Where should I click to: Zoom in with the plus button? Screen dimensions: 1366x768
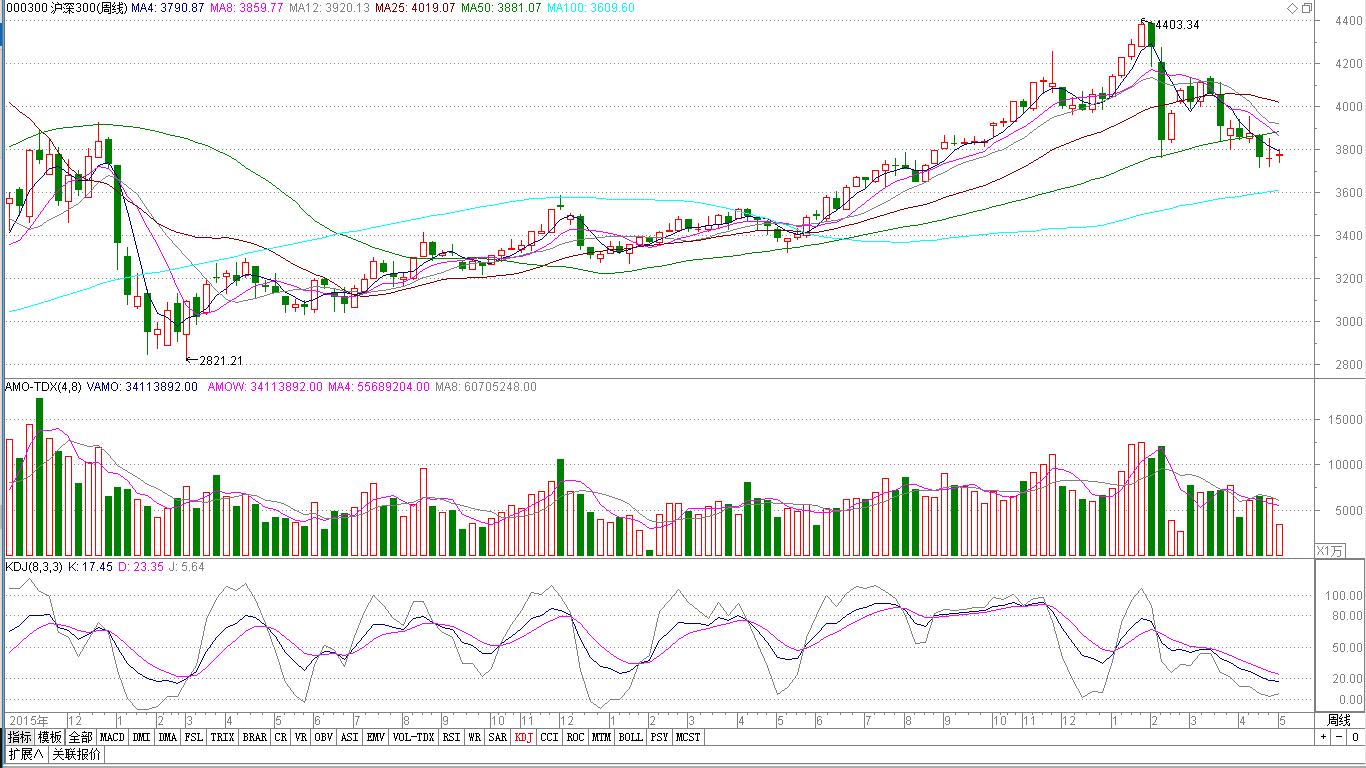[1323, 737]
